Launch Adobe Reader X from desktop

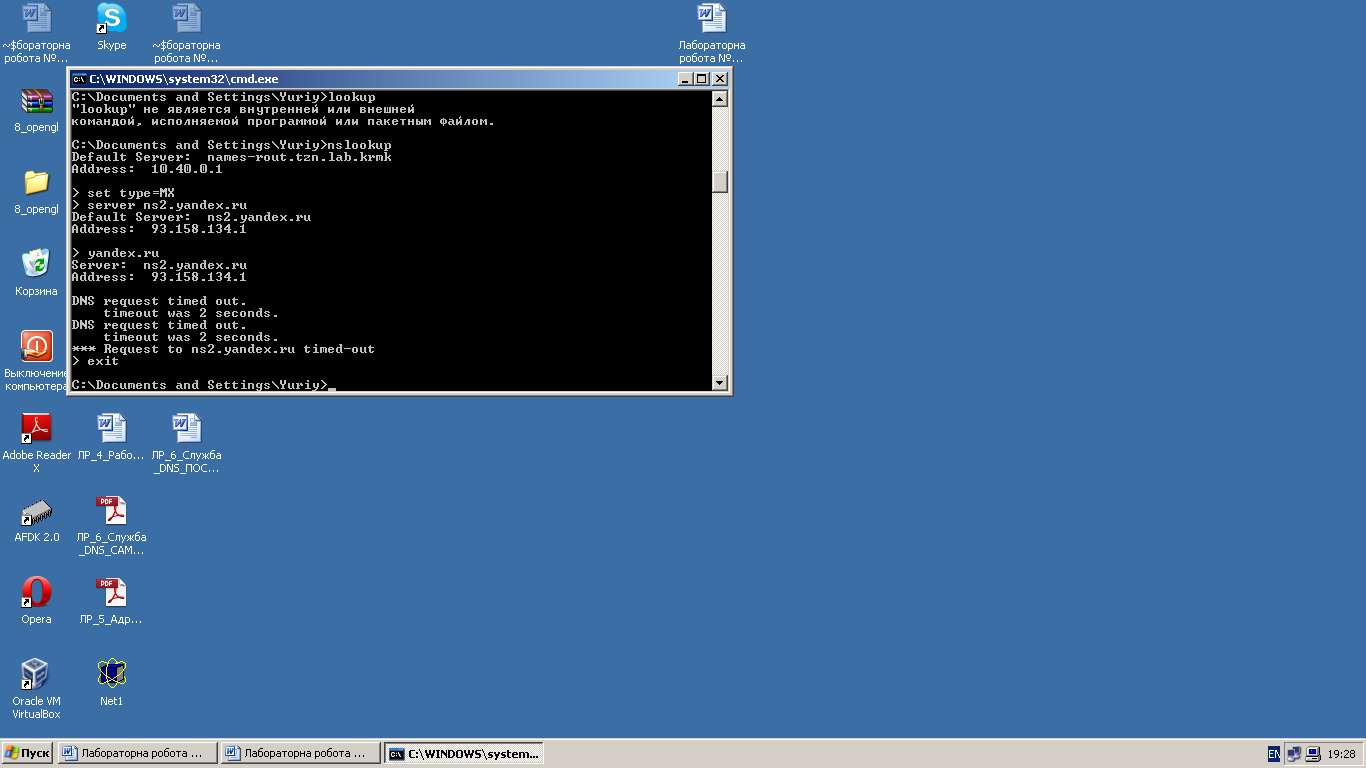click(x=37, y=428)
